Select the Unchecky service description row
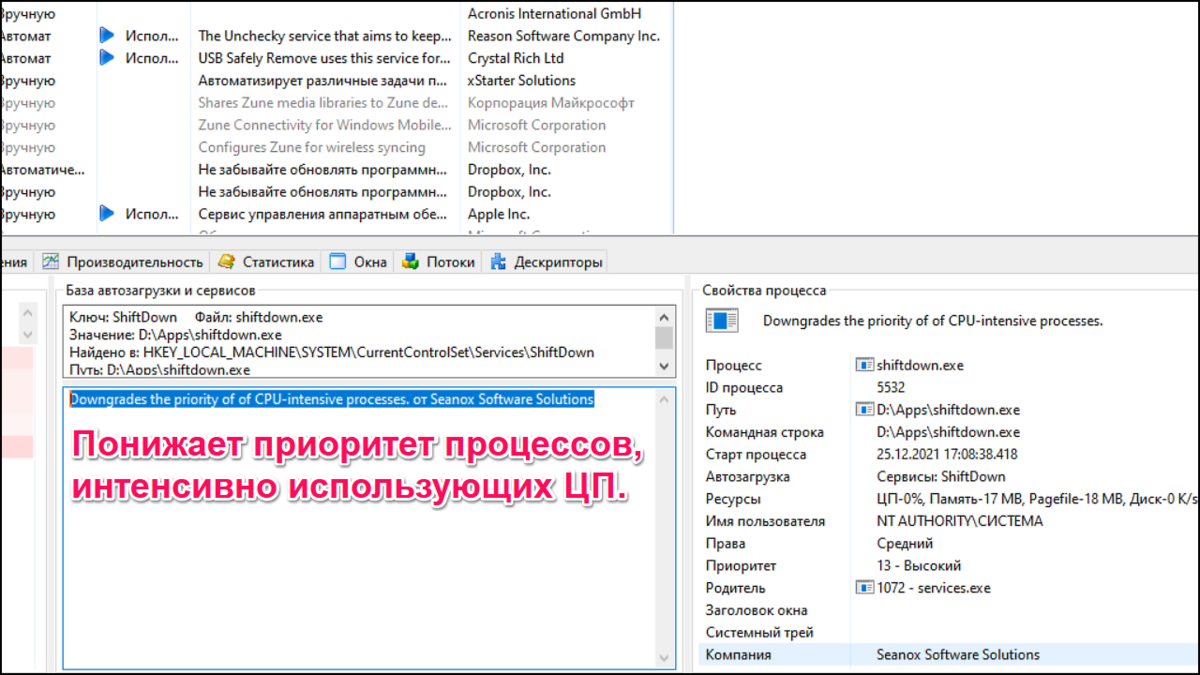 pos(323,36)
